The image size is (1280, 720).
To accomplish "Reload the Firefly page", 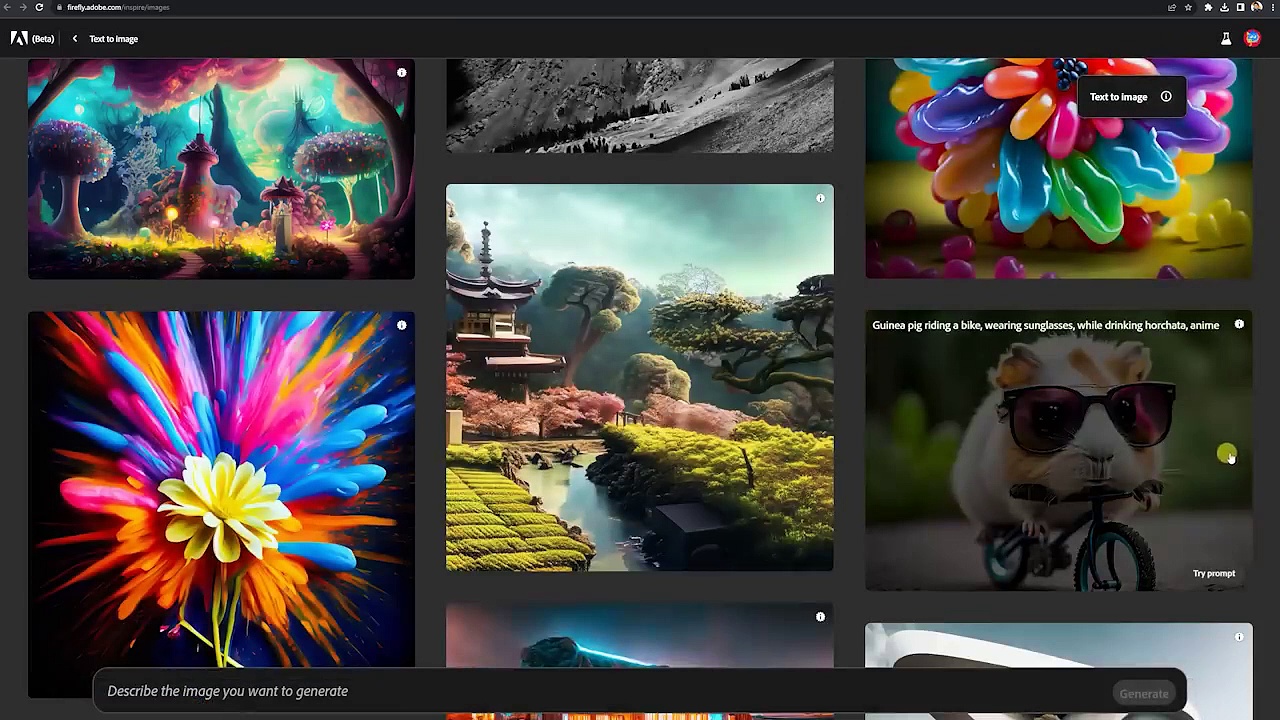I will [x=39, y=7].
